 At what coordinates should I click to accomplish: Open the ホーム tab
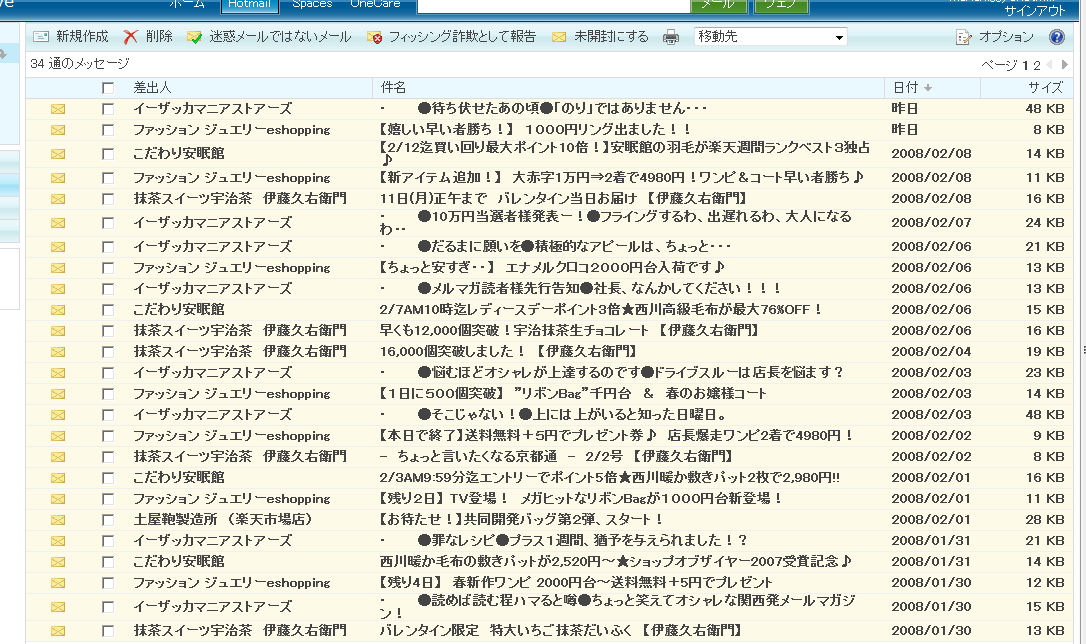click(x=188, y=3)
